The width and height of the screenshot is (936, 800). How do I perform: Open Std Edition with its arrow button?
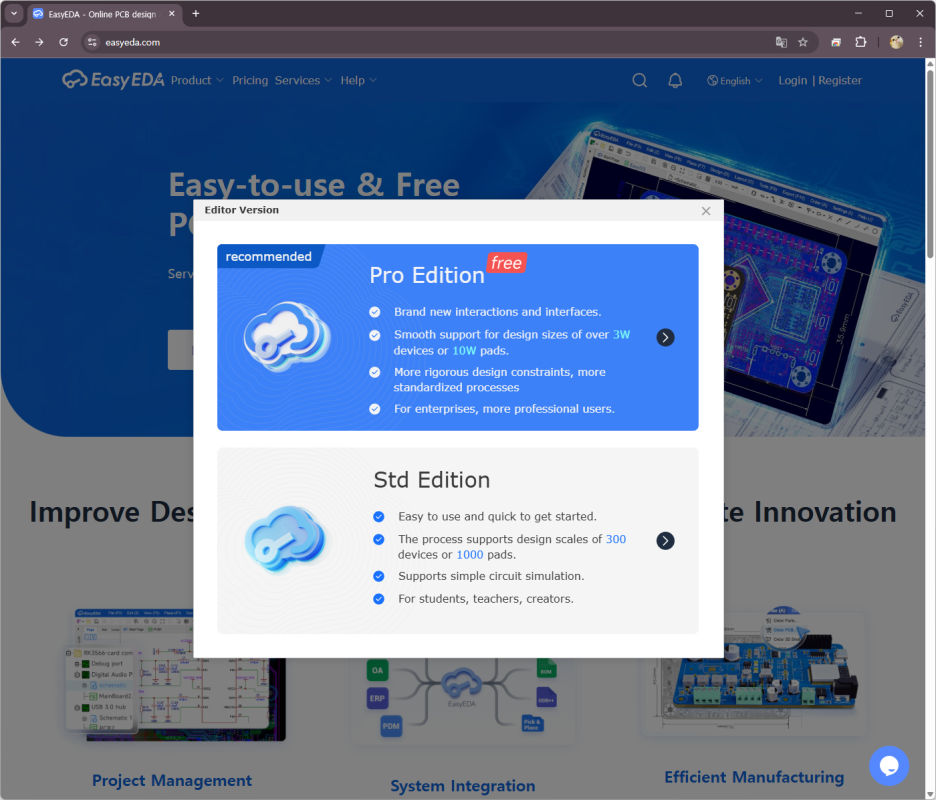[665, 540]
